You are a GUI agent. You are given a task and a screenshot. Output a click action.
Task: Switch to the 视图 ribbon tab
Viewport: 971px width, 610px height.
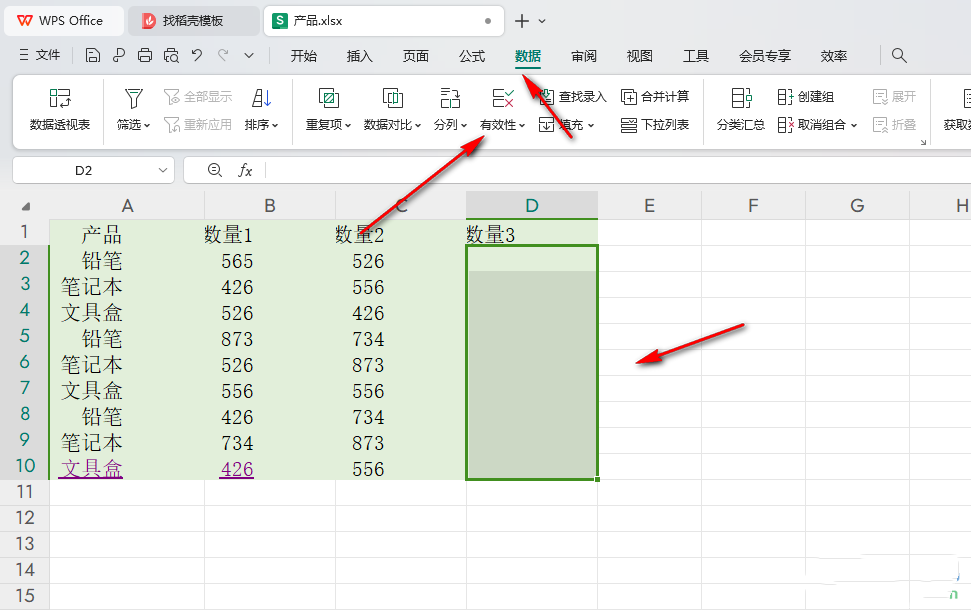[640, 56]
